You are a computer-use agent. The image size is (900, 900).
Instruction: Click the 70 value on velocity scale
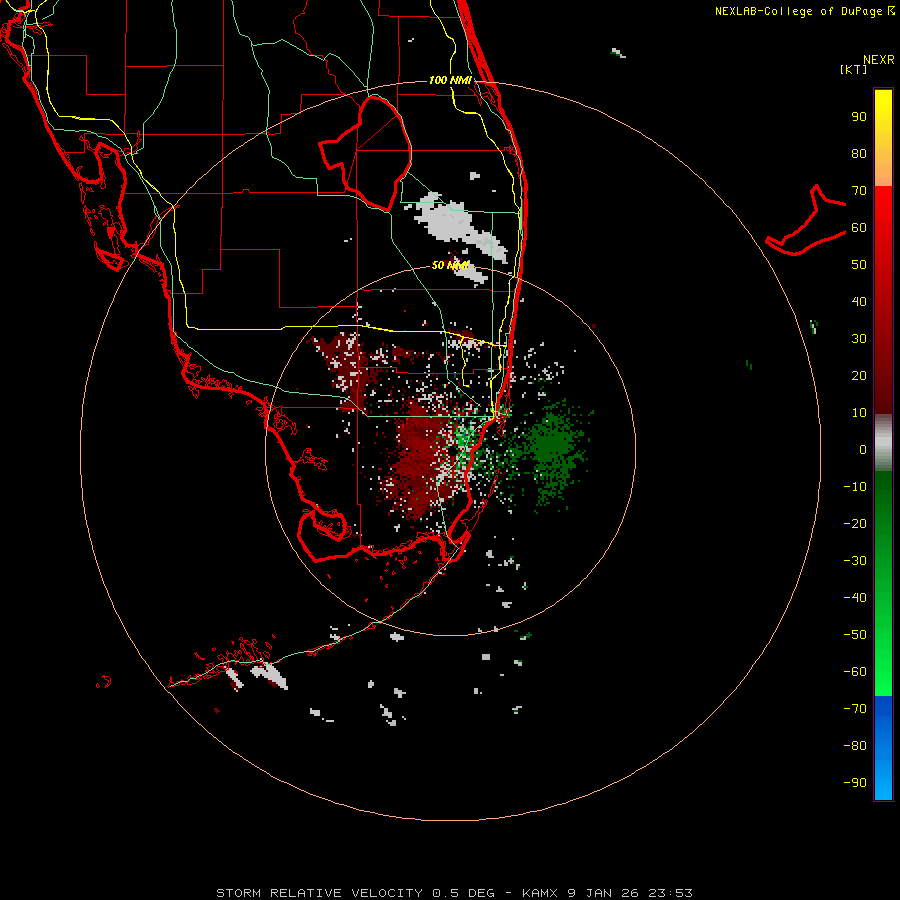click(859, 191)
